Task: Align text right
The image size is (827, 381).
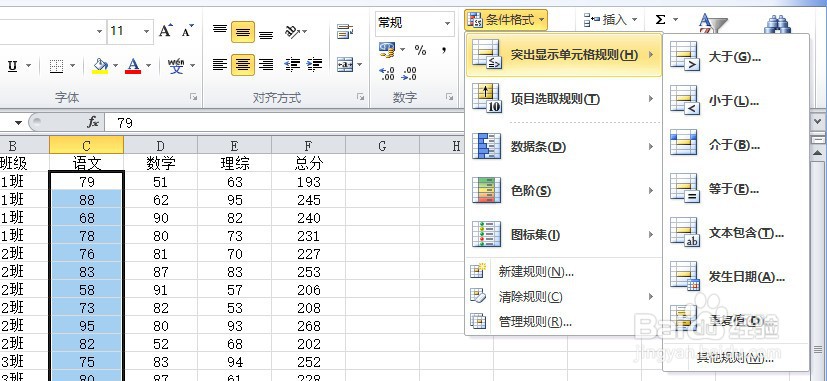Action: point(266,65)
